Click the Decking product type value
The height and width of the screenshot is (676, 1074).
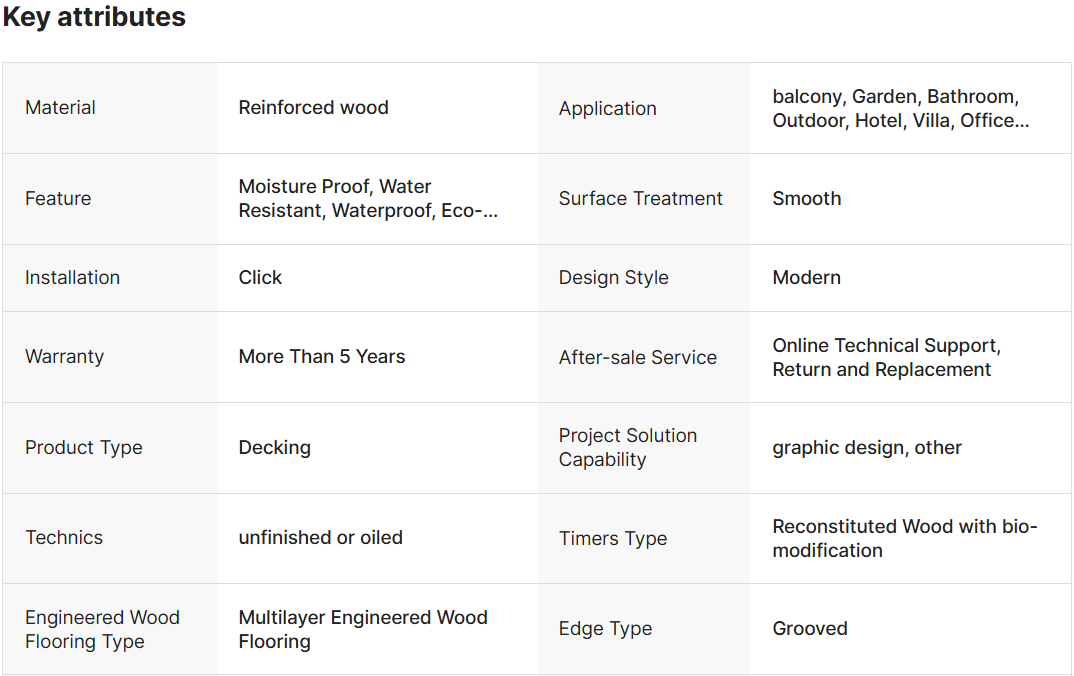pyautogui.click(x=274, y=448)
